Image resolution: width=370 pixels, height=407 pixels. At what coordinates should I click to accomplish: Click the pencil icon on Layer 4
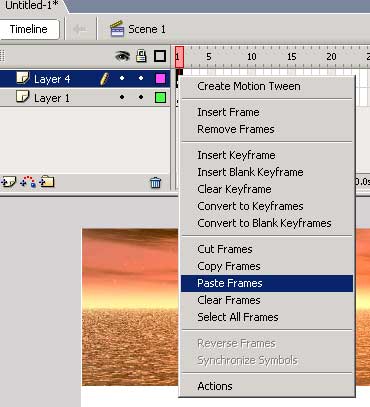click(104, 79)
